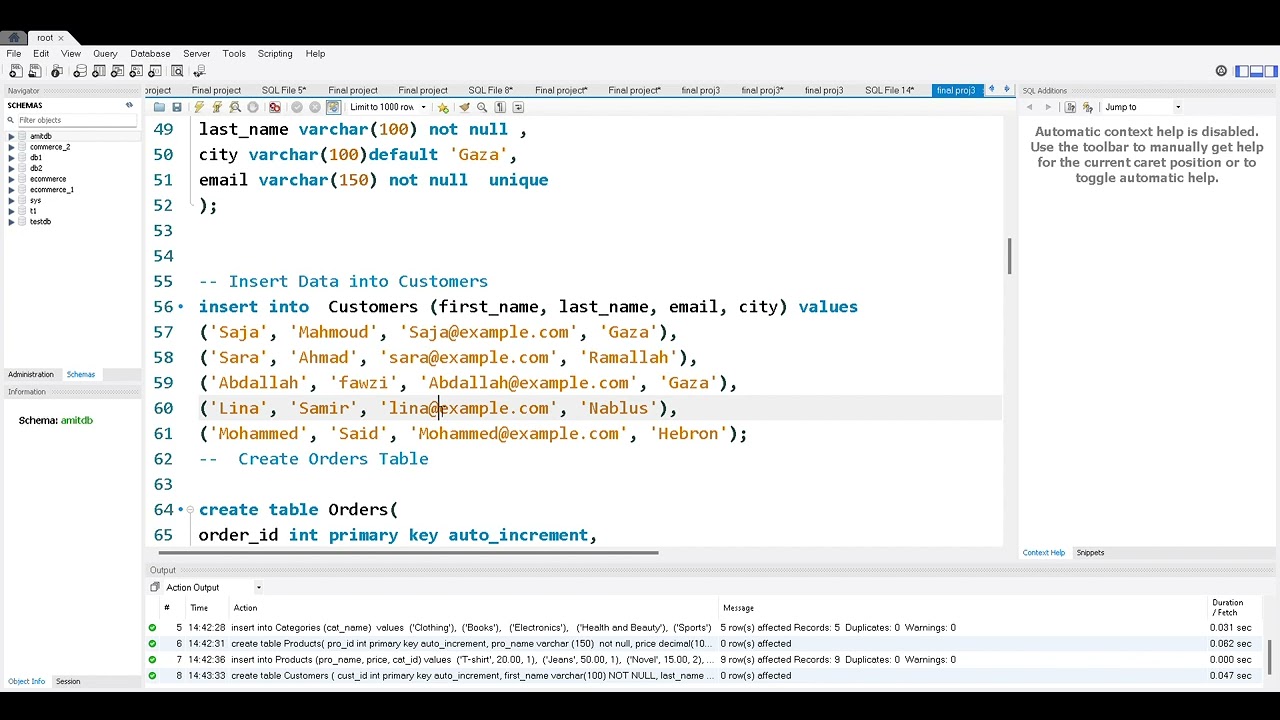Create new table icon
1280x720 pixels.
[x=99, y=71]
